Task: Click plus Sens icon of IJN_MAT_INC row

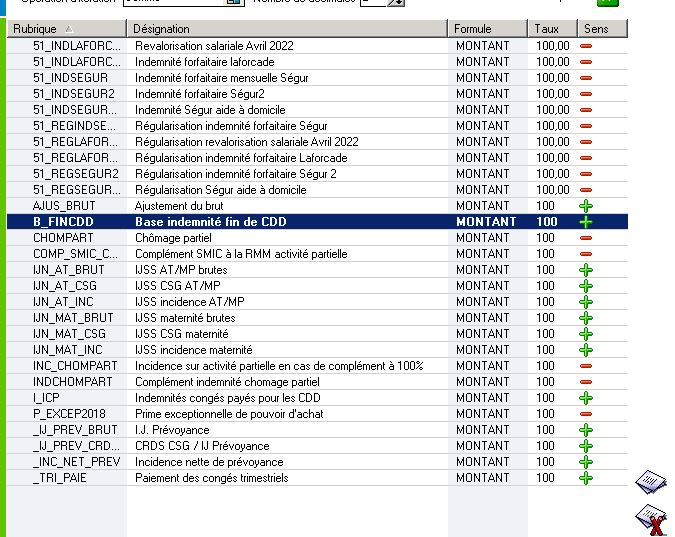Action: [586, 350]
